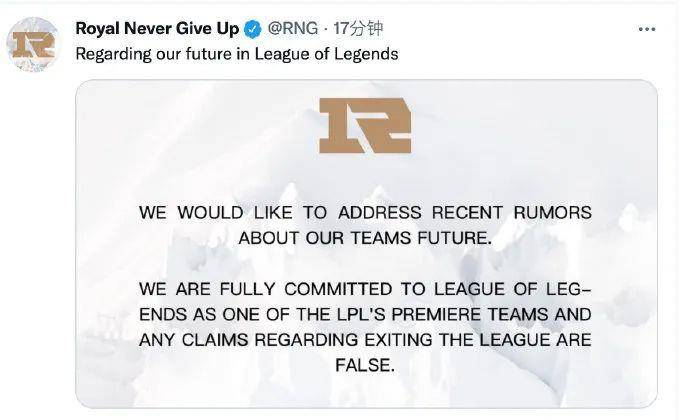Click the final word "FALSE."

pyautogui.click(x=365, y=365)
